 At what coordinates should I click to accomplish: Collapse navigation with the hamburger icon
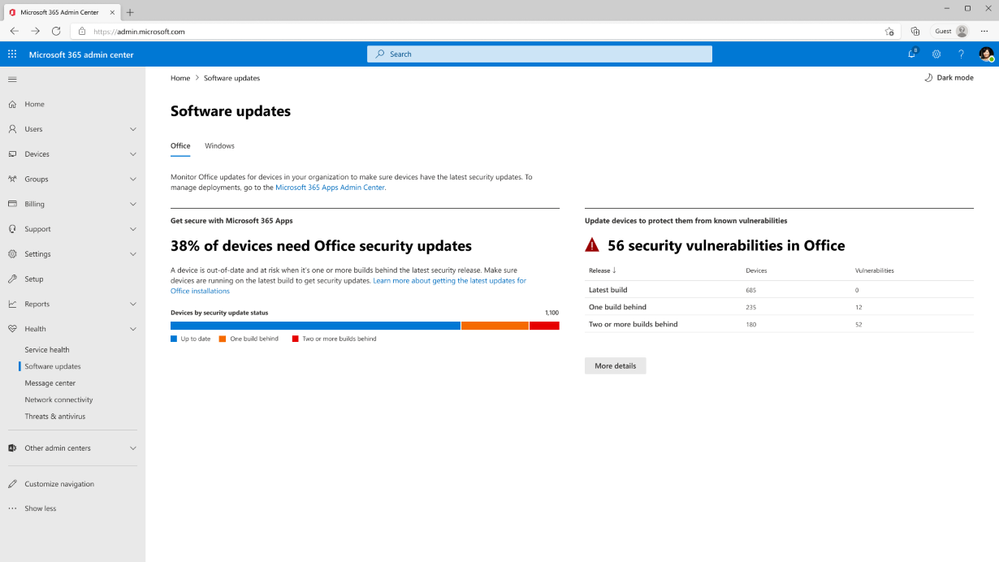click(x=12, y=80)
